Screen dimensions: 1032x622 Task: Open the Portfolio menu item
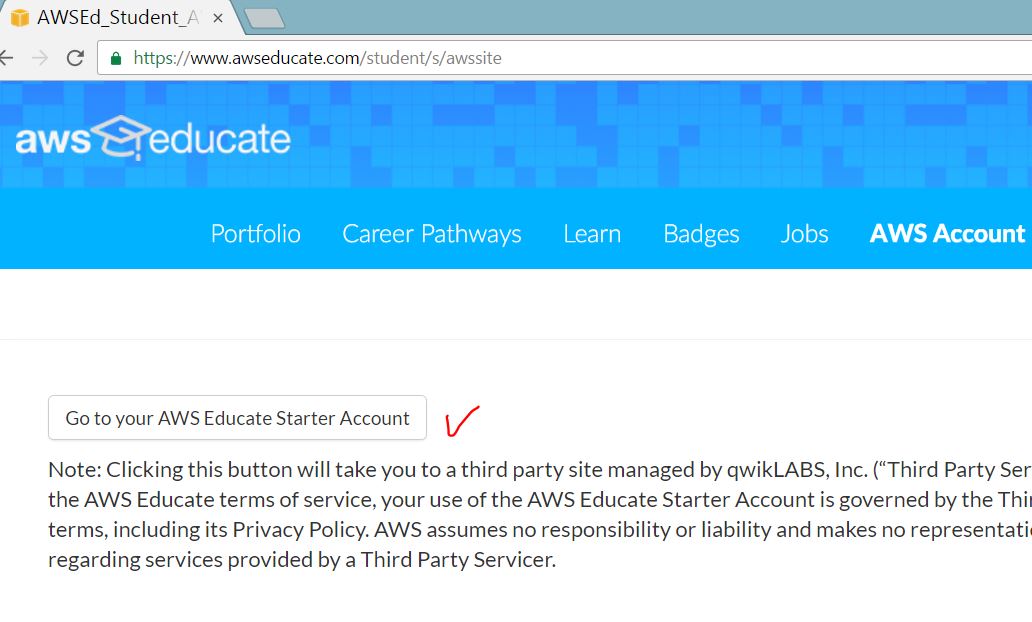(x=255, y=234)
